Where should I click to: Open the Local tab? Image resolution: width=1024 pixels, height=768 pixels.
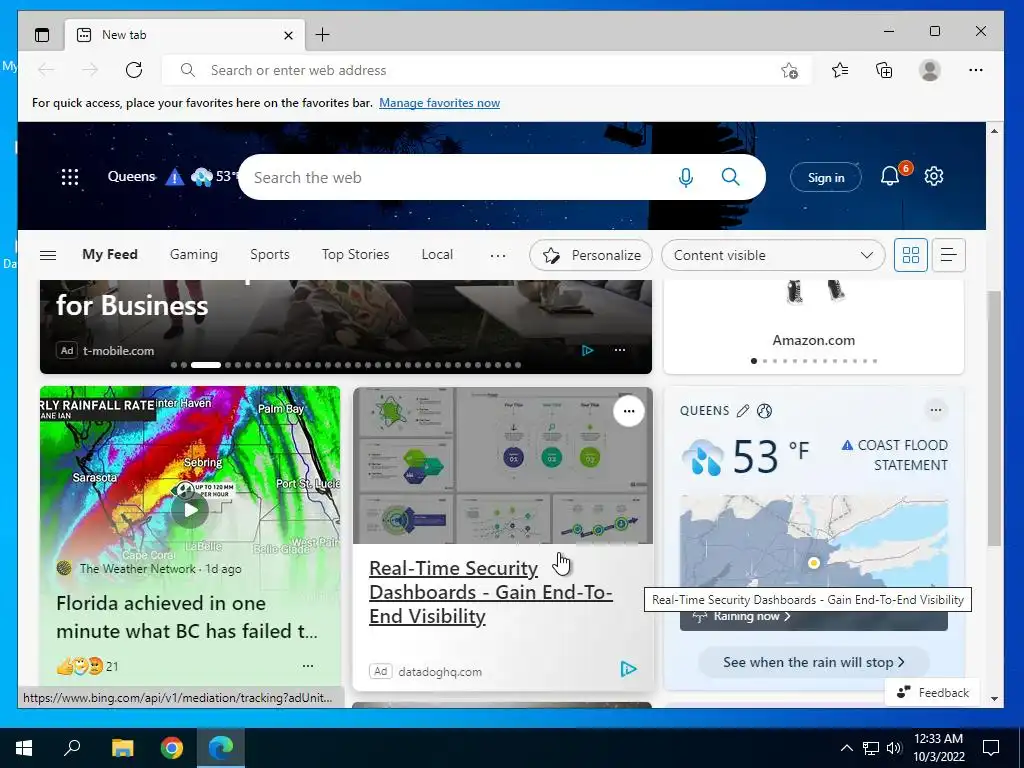[437, 255]
